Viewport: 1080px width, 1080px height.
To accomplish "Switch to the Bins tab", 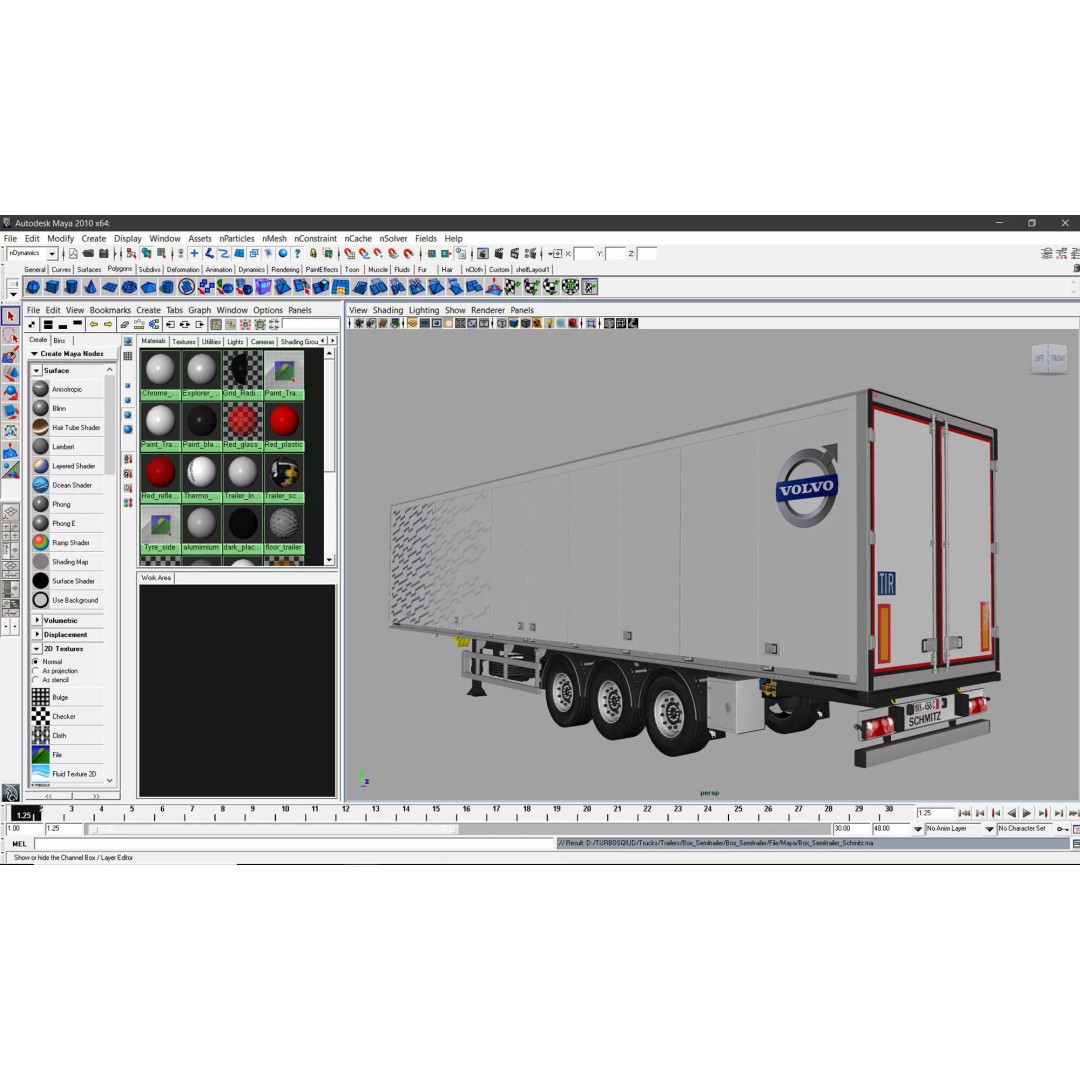I will [59, 340].
